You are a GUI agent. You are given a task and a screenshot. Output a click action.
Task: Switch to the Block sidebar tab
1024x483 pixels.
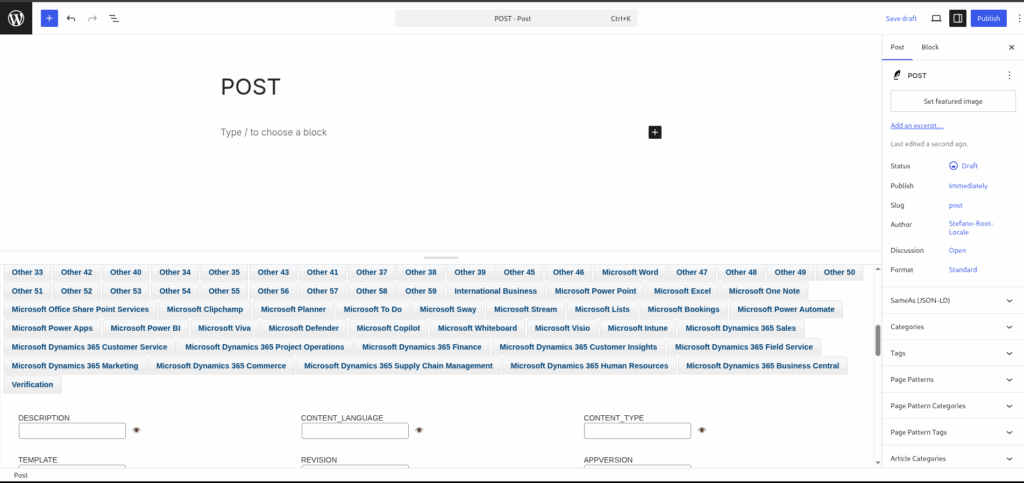point(930,47)
